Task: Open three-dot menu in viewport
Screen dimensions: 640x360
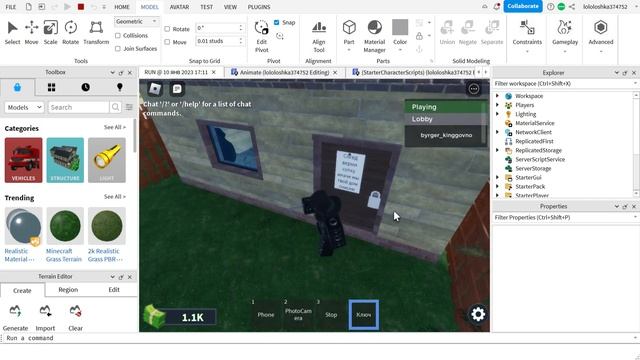Action: click(473, 89)
